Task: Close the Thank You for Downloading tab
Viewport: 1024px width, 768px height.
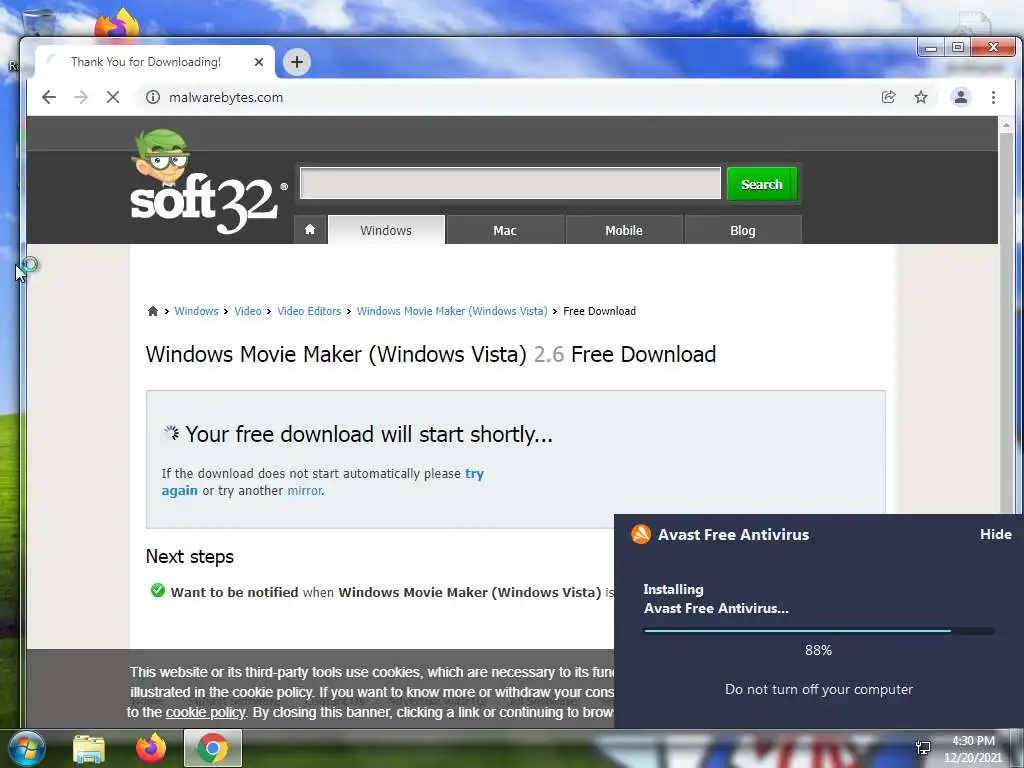Action: click(259, 62)
